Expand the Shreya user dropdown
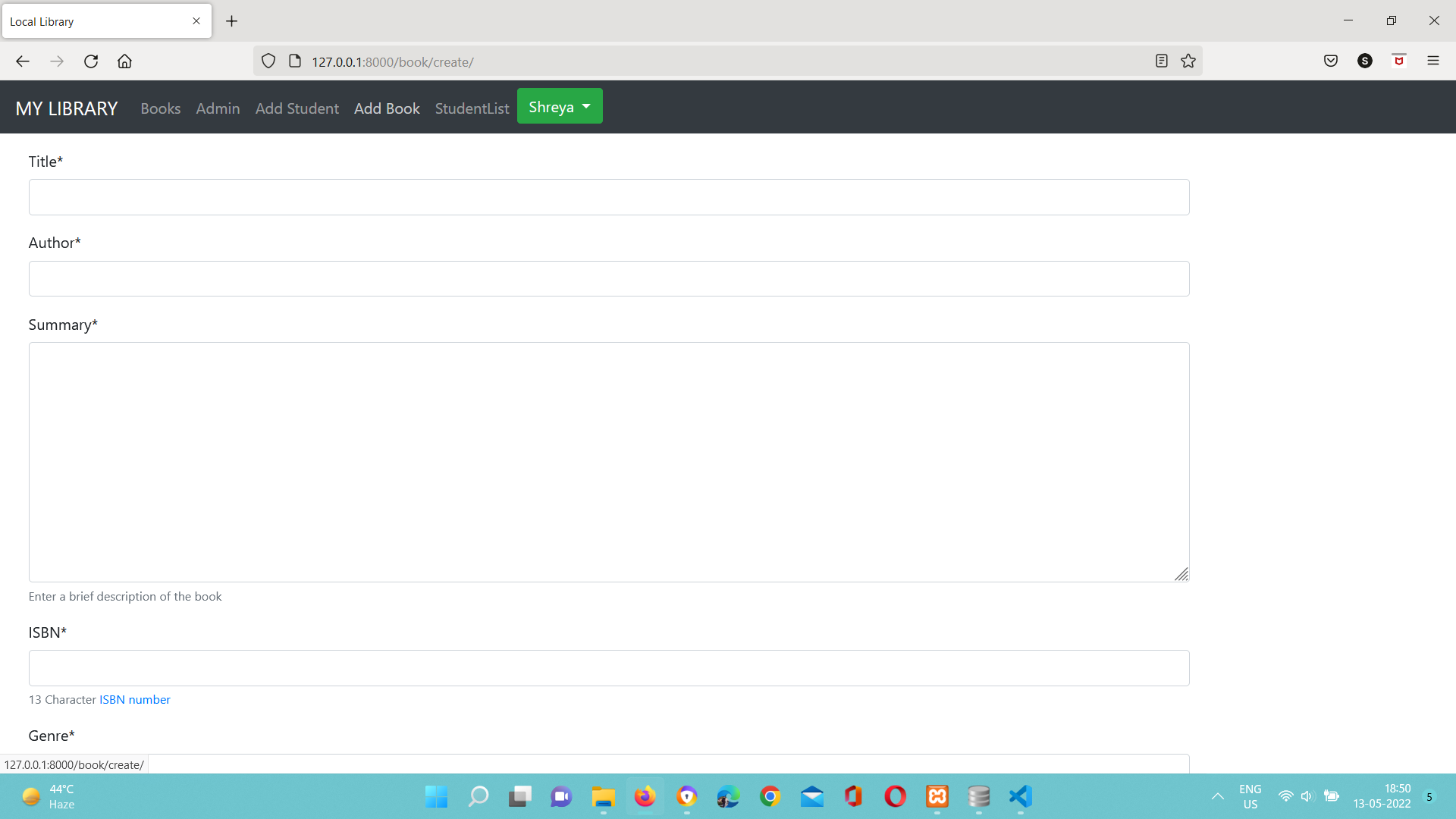Image resolution: width=1456 pixels, height=819 pixels. [x=560, y=107]
